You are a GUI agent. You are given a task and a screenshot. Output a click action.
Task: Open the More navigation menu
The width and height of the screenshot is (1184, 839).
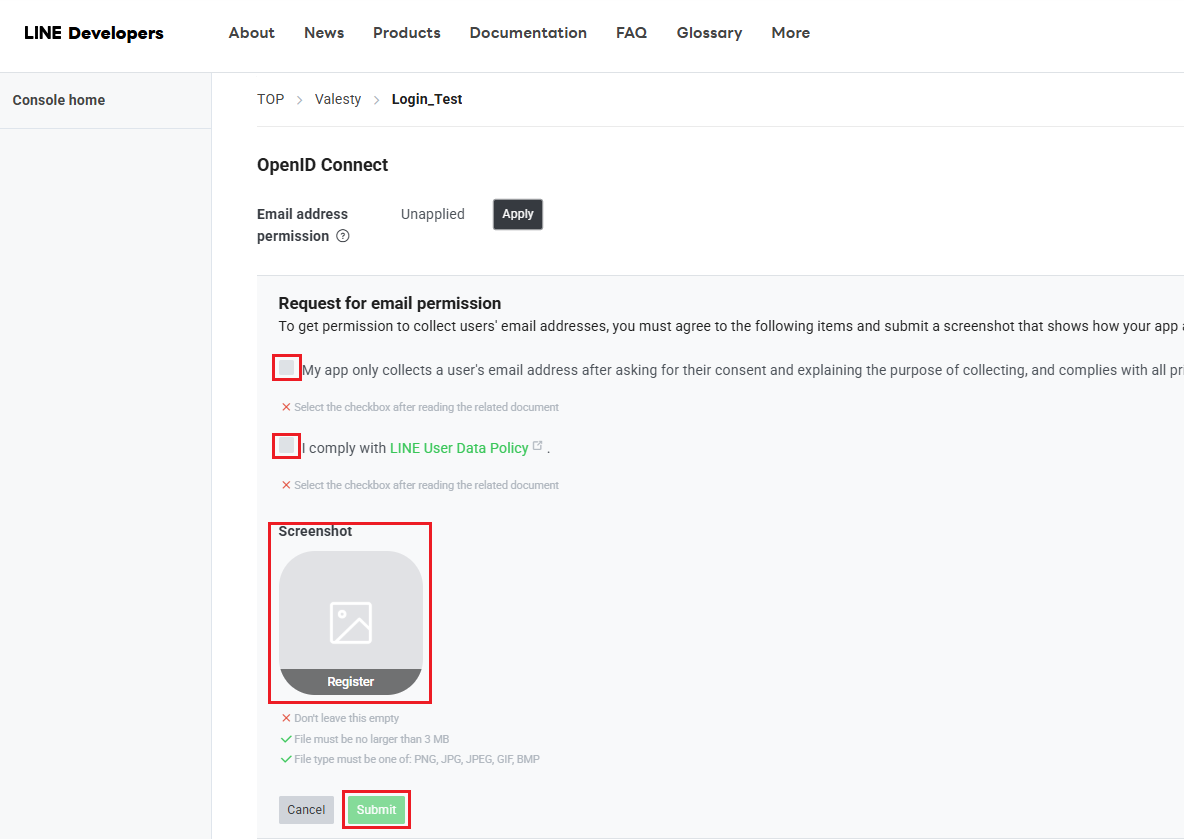(x=790, y=33)
